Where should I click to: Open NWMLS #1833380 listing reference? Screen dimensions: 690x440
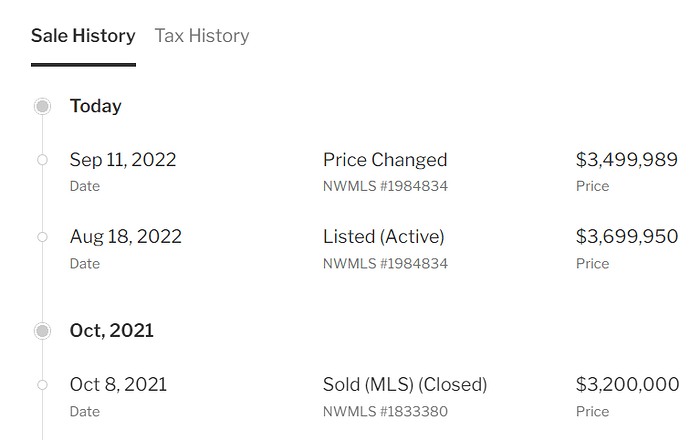coord(385,411)
